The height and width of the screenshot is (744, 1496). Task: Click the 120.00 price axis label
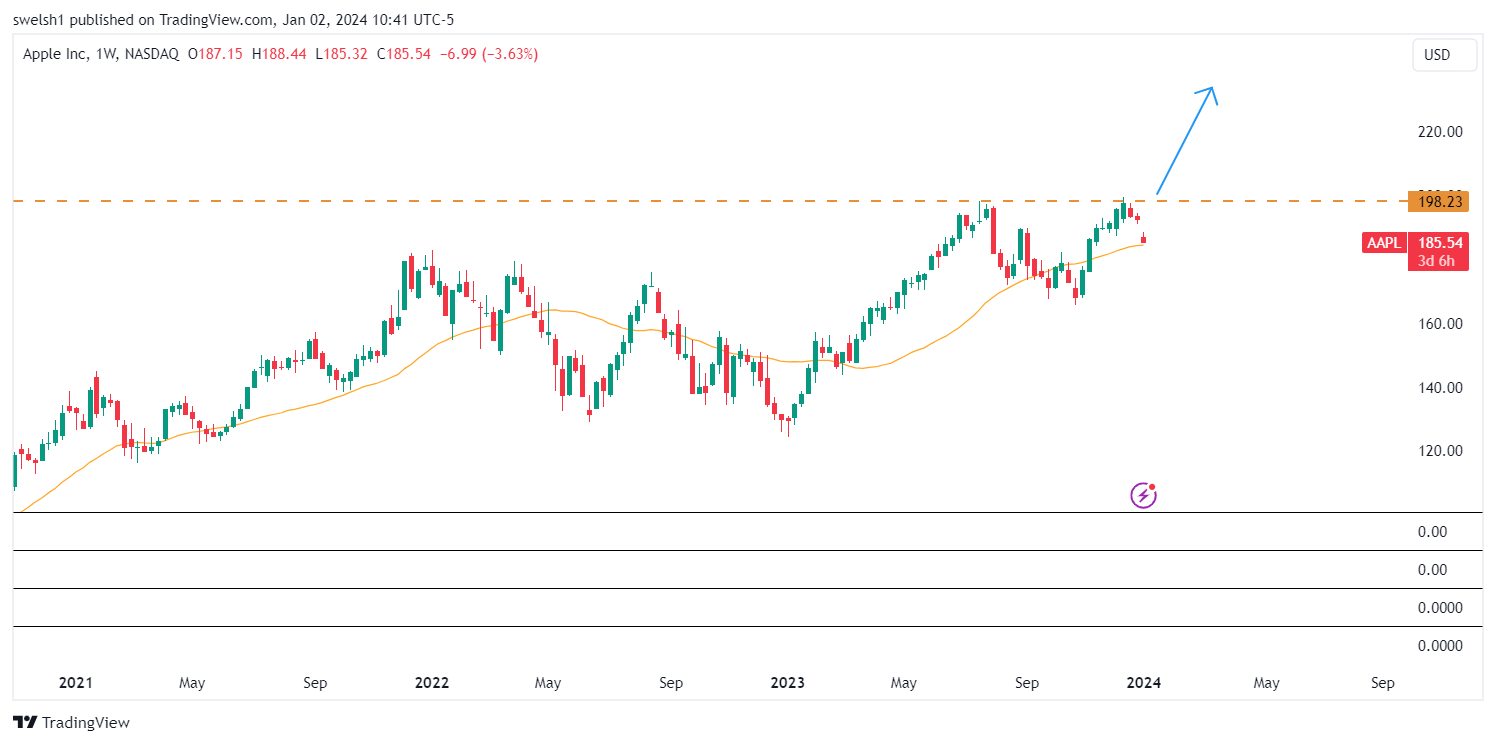[1441, 450]
